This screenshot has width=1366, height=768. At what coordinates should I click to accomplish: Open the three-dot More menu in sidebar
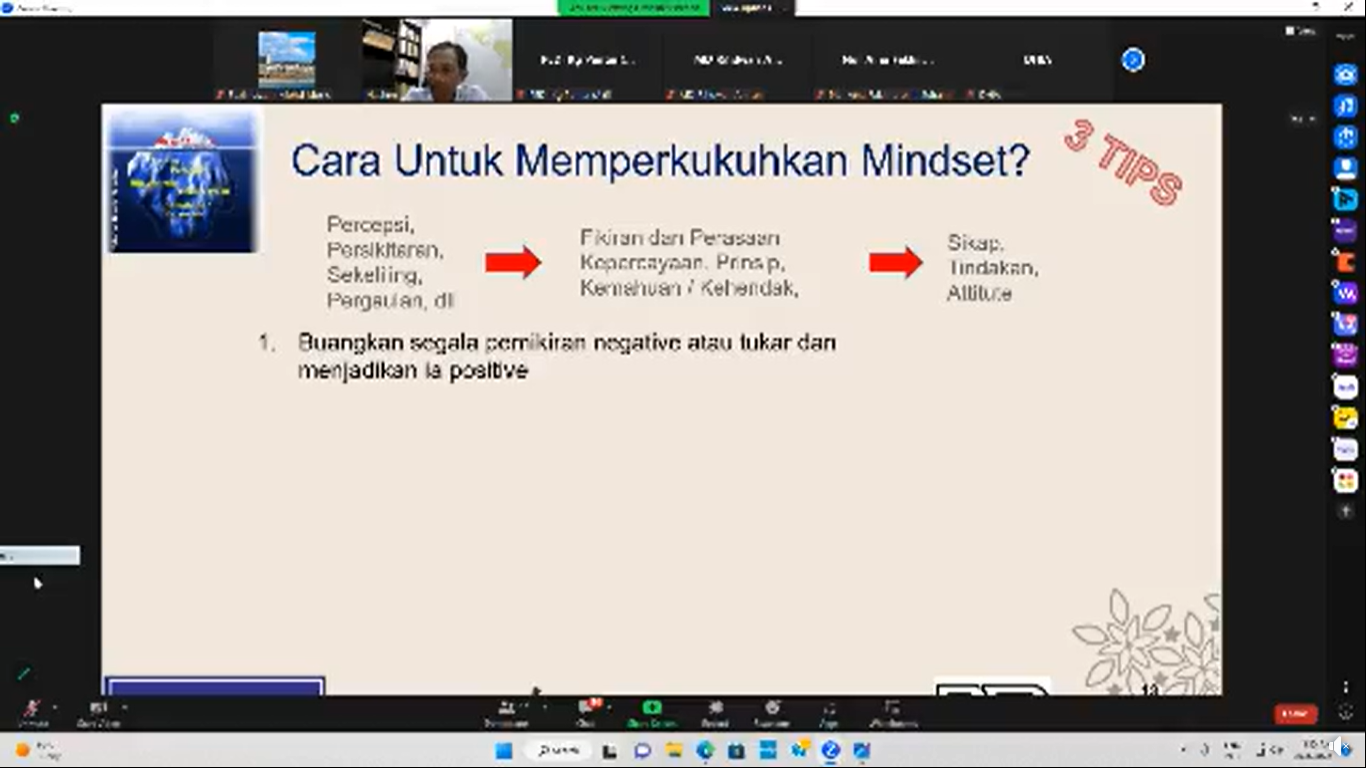pyautogui.click(x=1346, y=687)
